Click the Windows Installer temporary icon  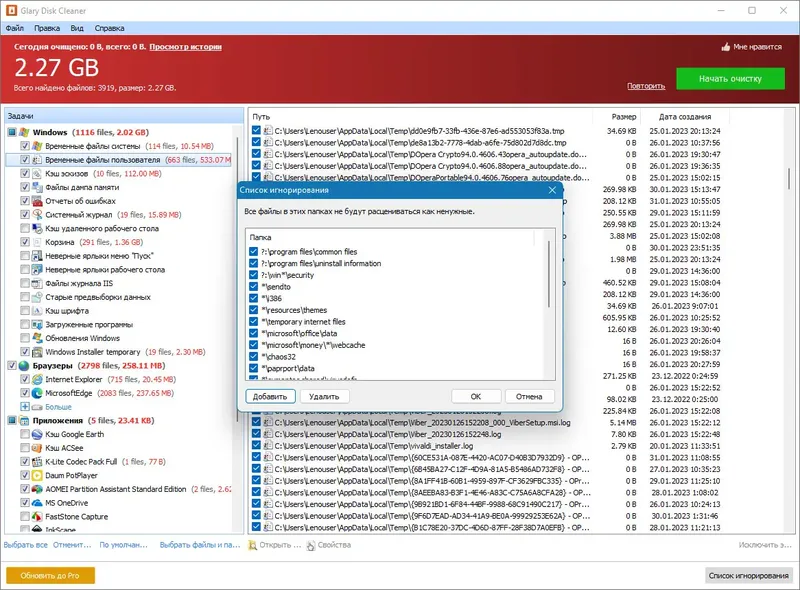tap(37, 352)
